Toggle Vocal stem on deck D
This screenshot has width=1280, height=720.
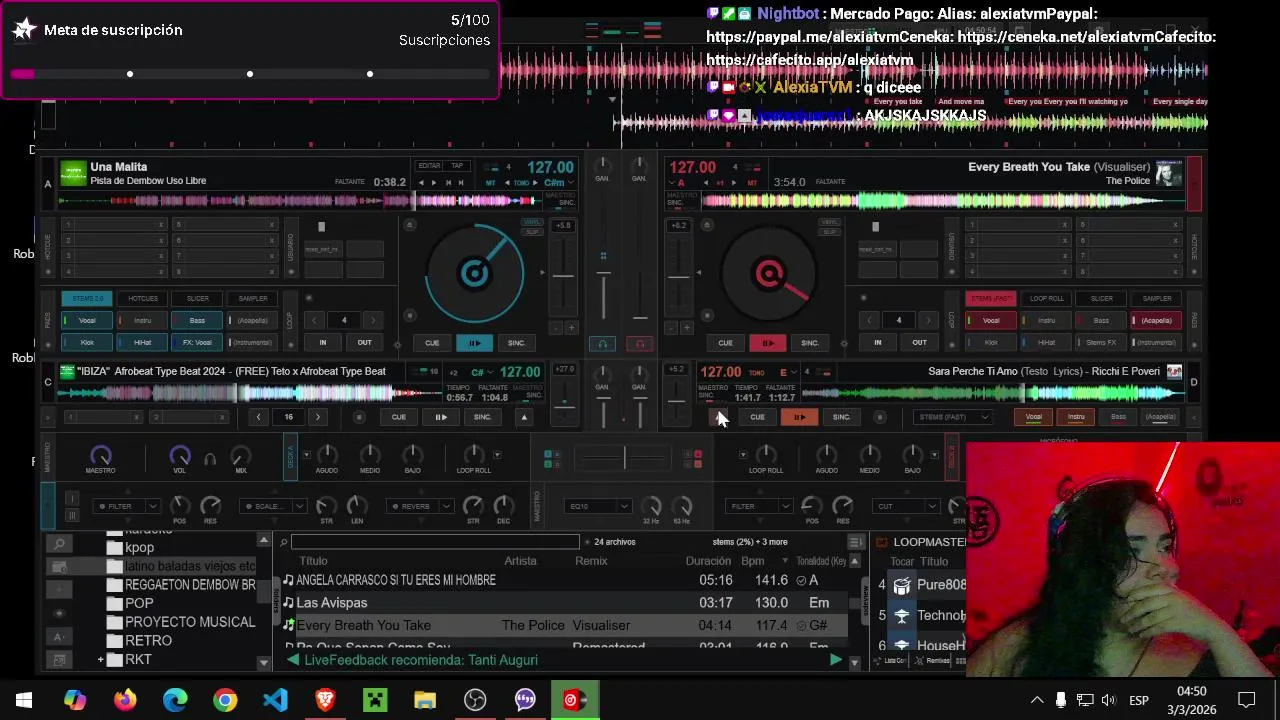click(1034, 417)
